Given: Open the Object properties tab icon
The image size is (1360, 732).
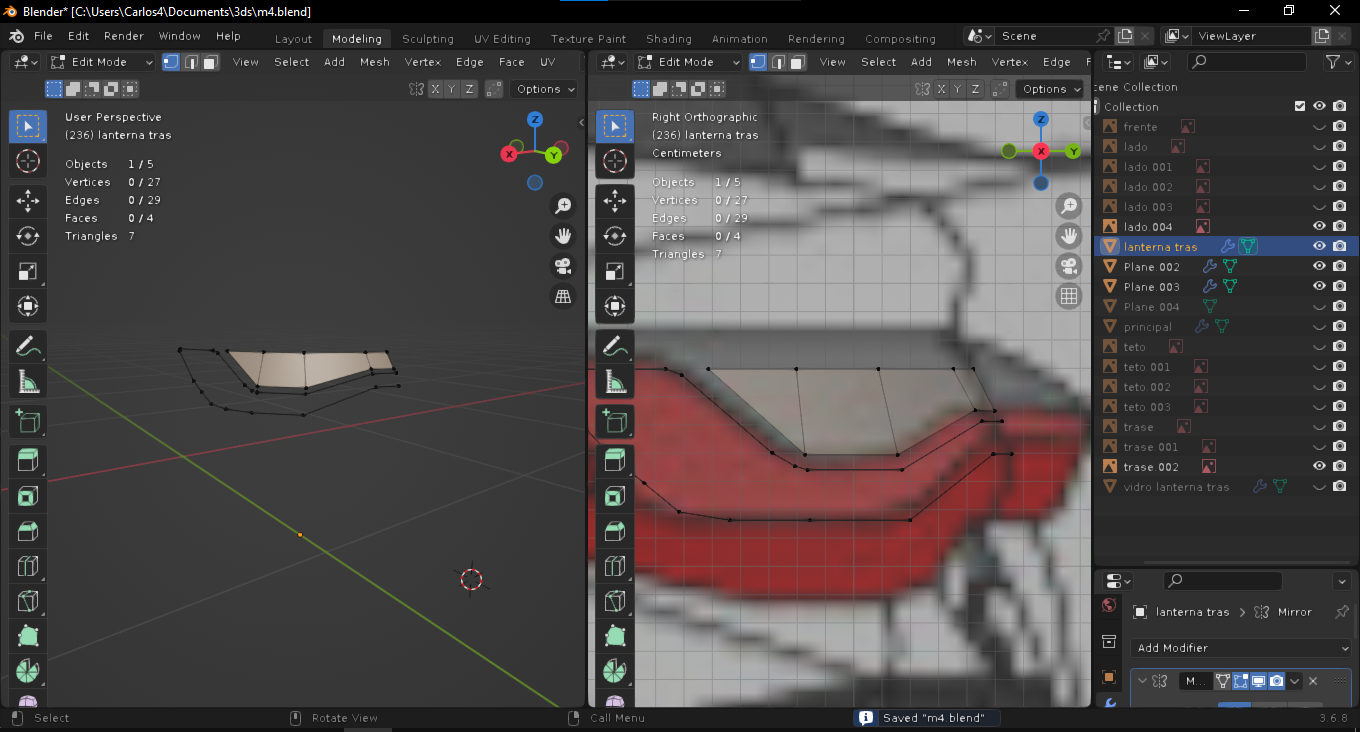Looking at the screenshot, I should pyautogui.click(x=1109, y=677).
